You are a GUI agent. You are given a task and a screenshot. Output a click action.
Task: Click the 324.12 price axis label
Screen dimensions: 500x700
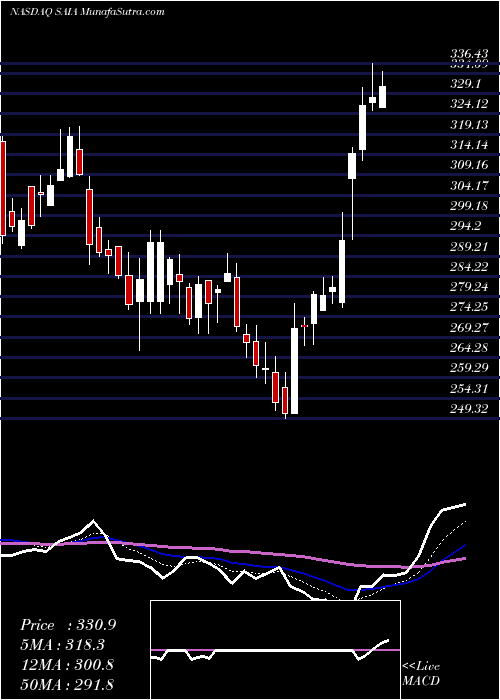click(x=469, y=104)
